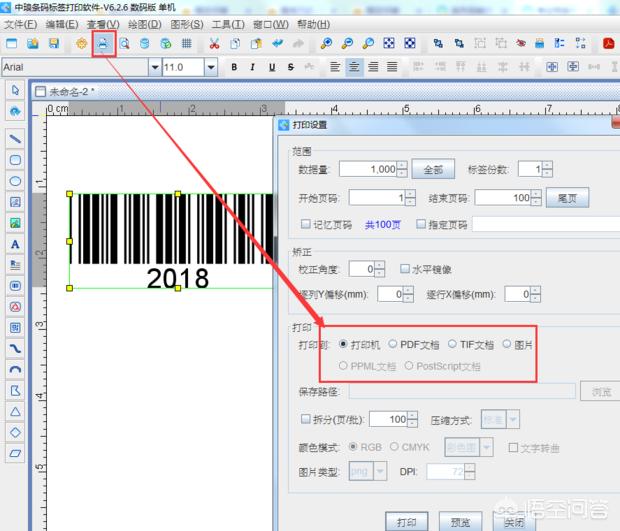Open the 文件(F) menu
This screenshot has width=620, height=531.
(x=21, y=25)
